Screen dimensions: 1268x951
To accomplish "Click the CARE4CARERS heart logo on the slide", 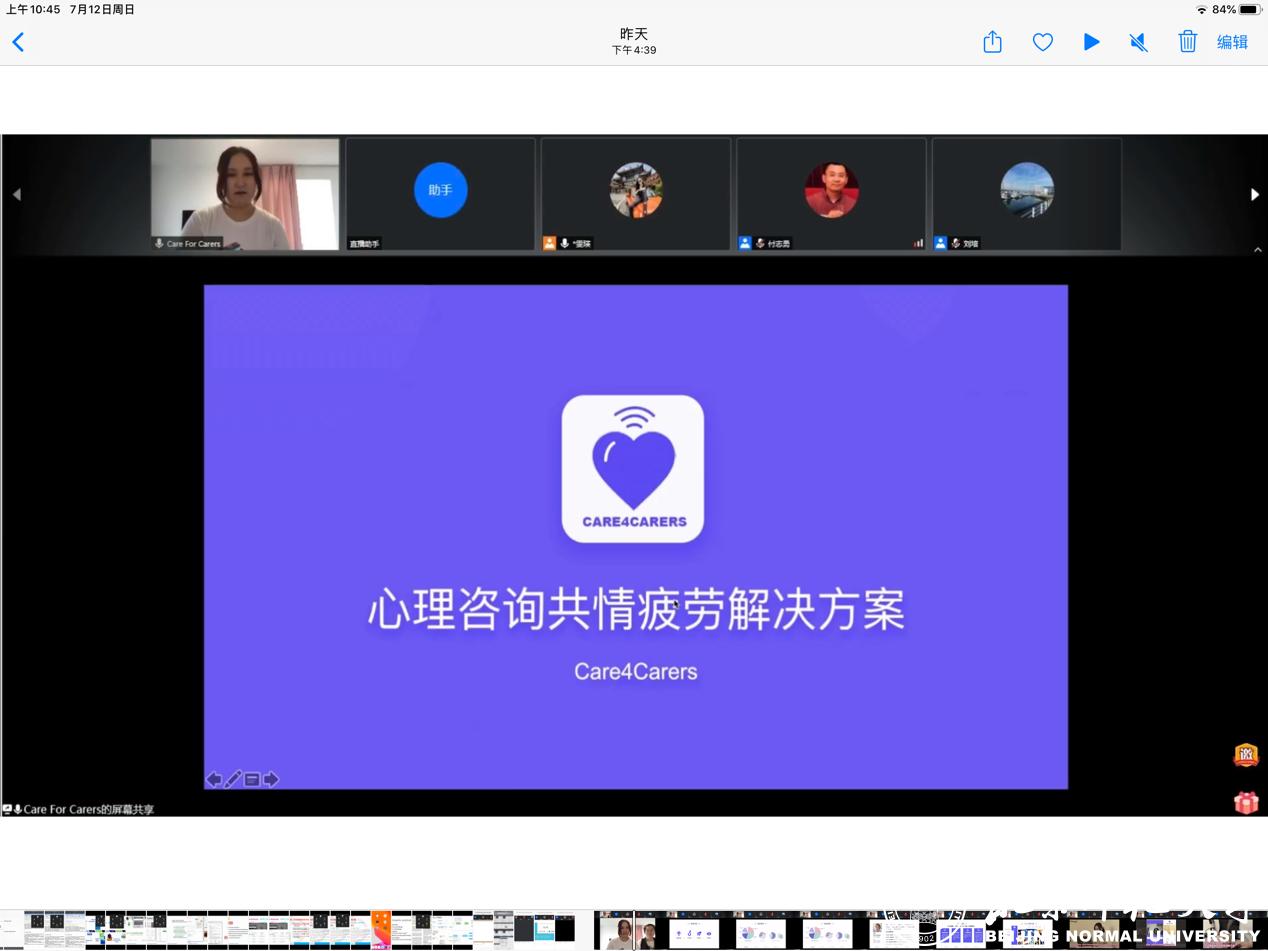I will click(633, 468).
